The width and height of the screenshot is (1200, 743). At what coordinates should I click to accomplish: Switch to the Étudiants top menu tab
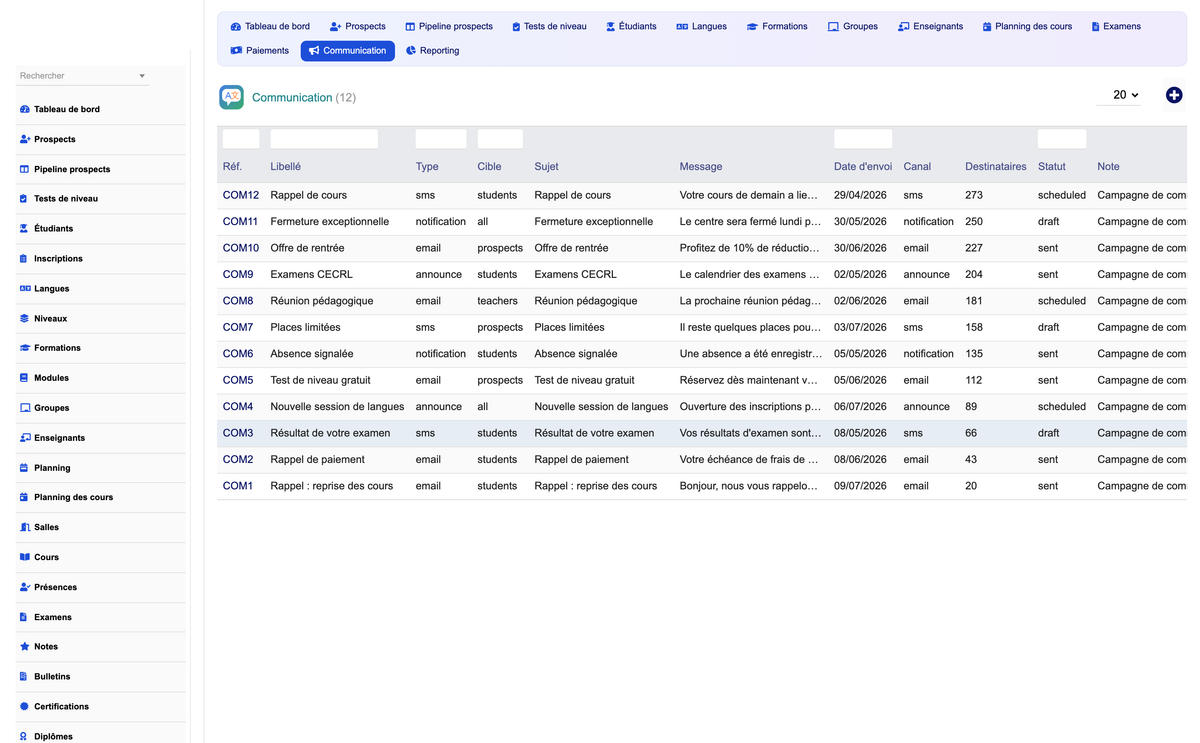tap(631, 27)
